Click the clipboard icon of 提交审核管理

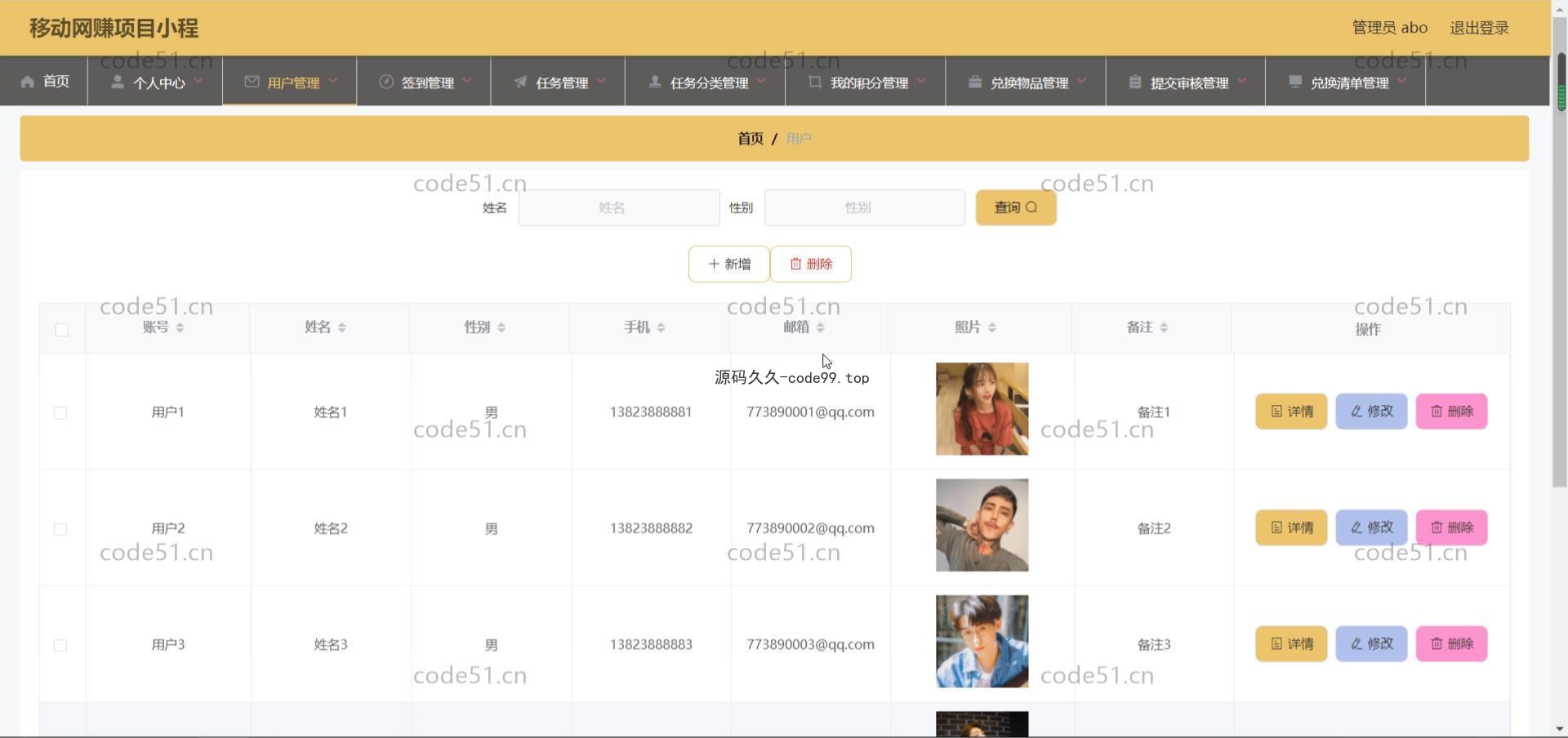(1135, 82)
